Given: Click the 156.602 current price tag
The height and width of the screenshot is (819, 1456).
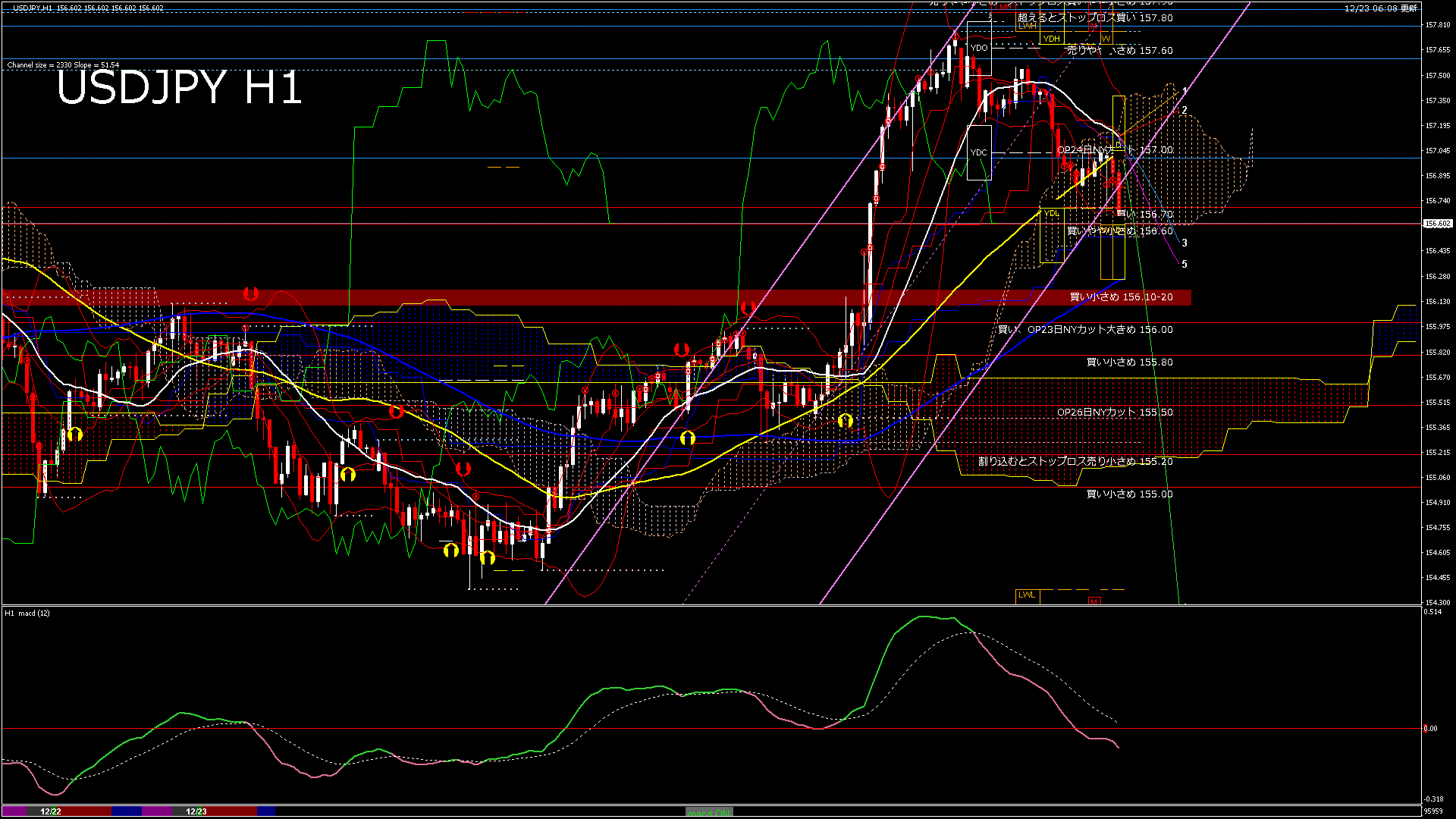Looking at the screenshot, I should (x=1437, y=224).
